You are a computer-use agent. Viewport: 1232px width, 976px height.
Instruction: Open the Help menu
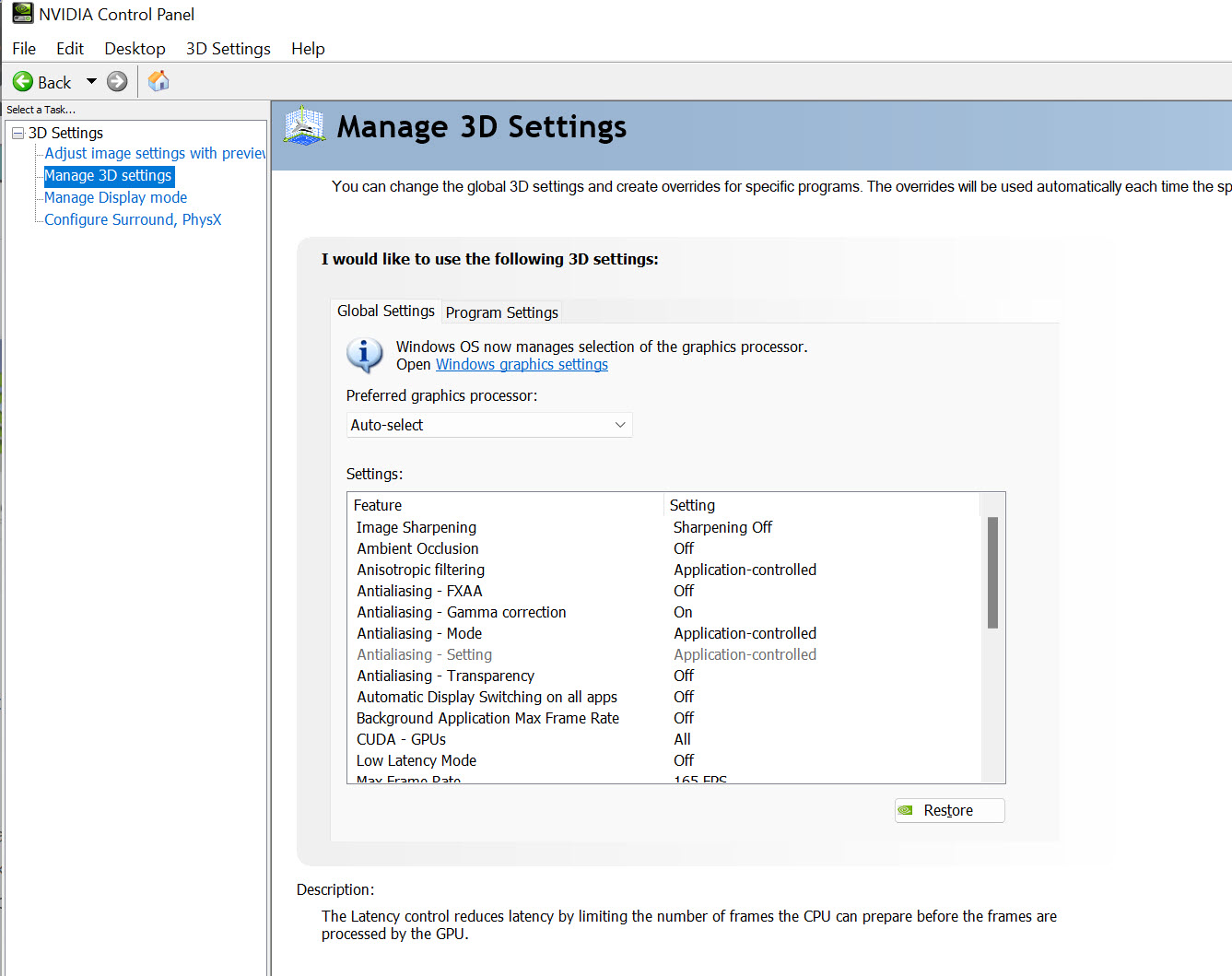click(x=308, y=49)
